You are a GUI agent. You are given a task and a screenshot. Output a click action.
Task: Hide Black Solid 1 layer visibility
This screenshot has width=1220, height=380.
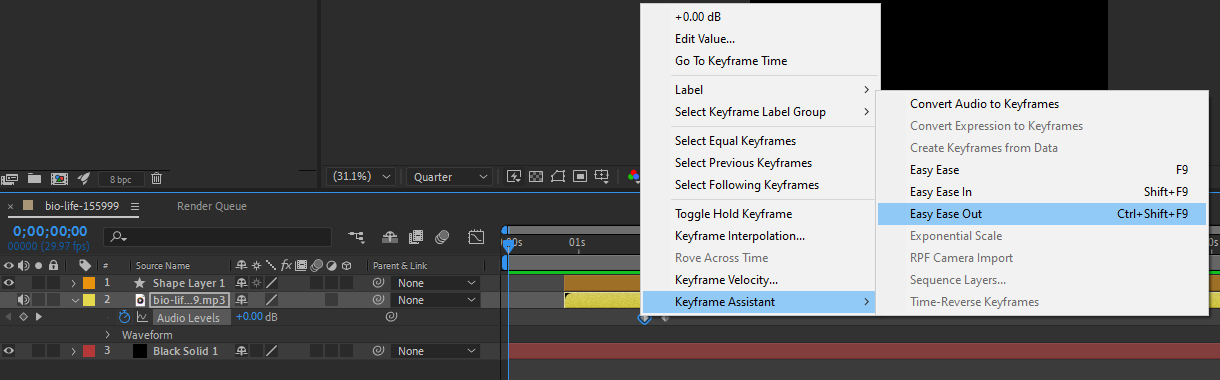pos(9,351)
